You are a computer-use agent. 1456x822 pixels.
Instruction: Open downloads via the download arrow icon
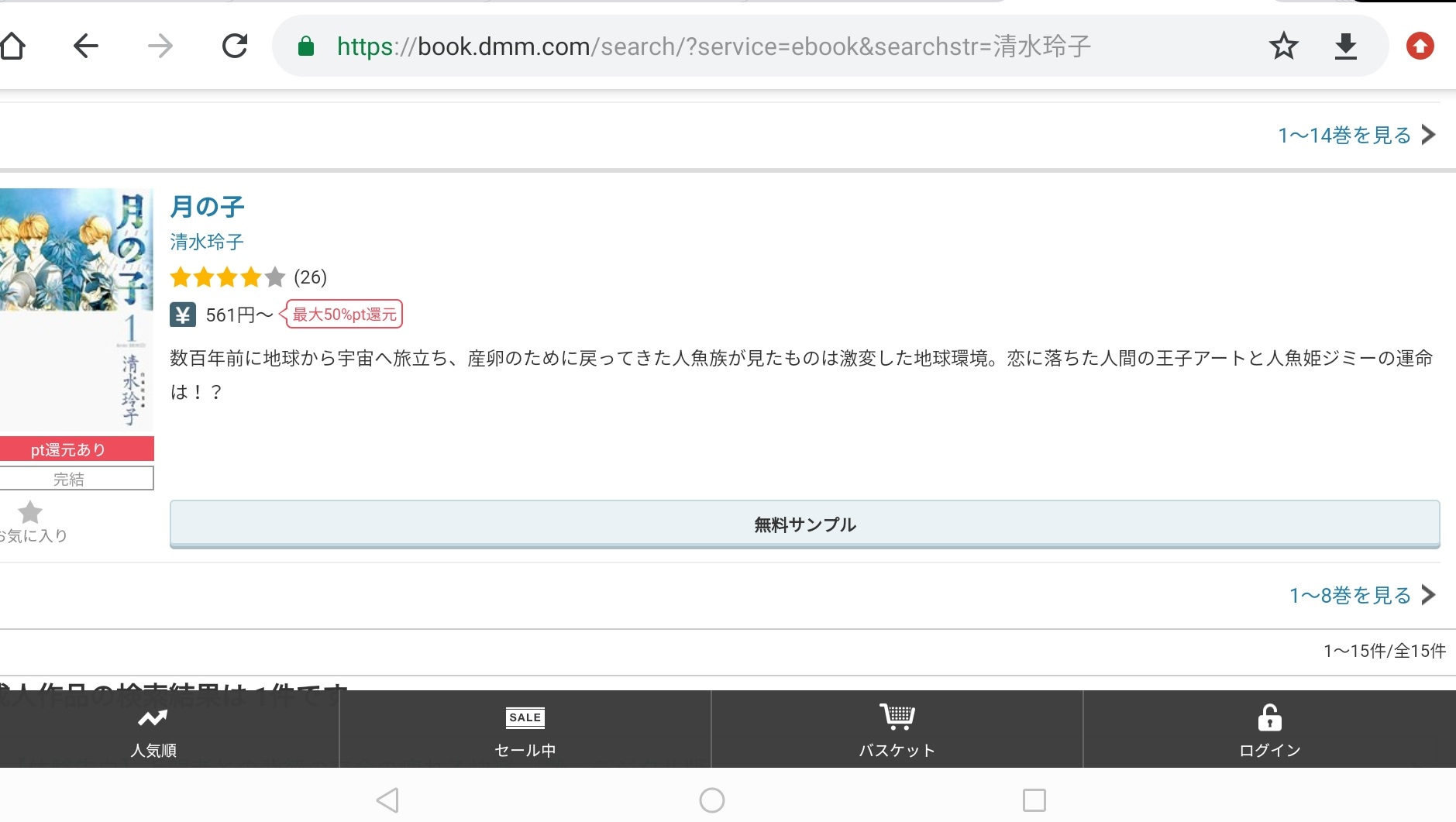(1346, 46)
